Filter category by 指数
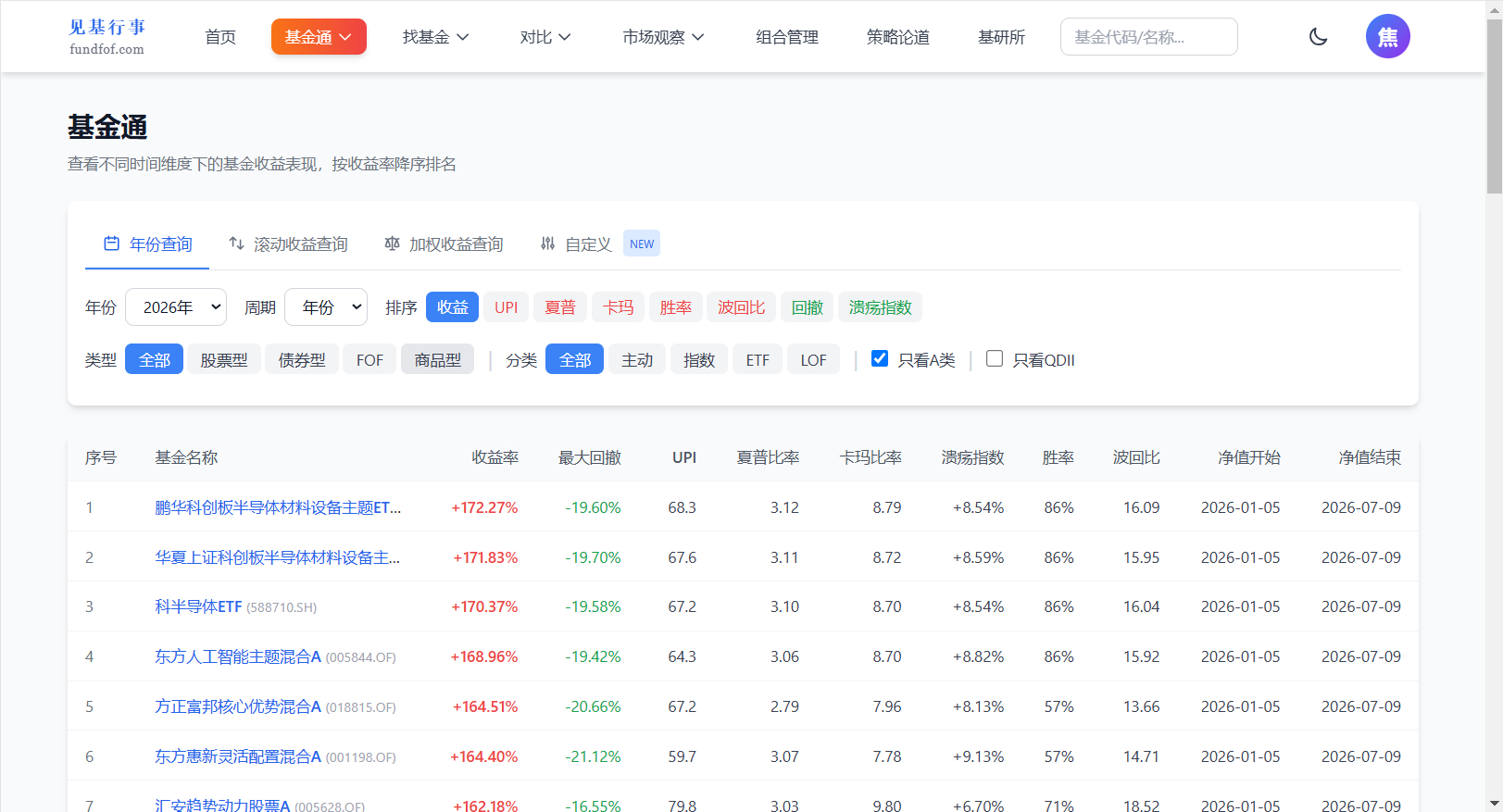The image size is (1503, 812). click(699, 359)
